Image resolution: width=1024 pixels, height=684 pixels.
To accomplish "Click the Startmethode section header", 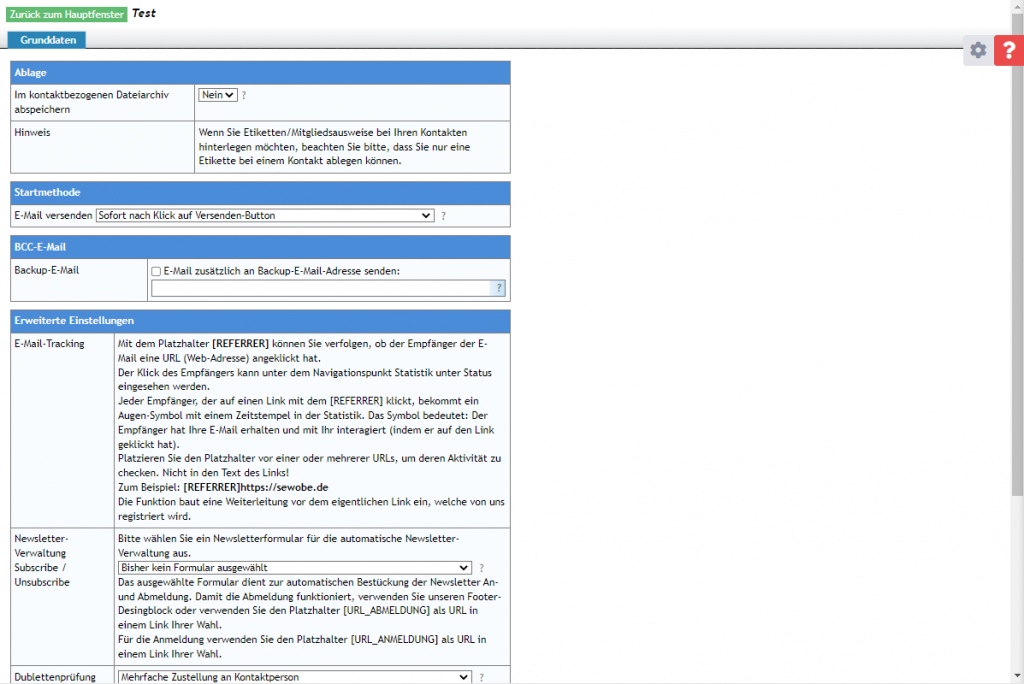I will point(260,192).
